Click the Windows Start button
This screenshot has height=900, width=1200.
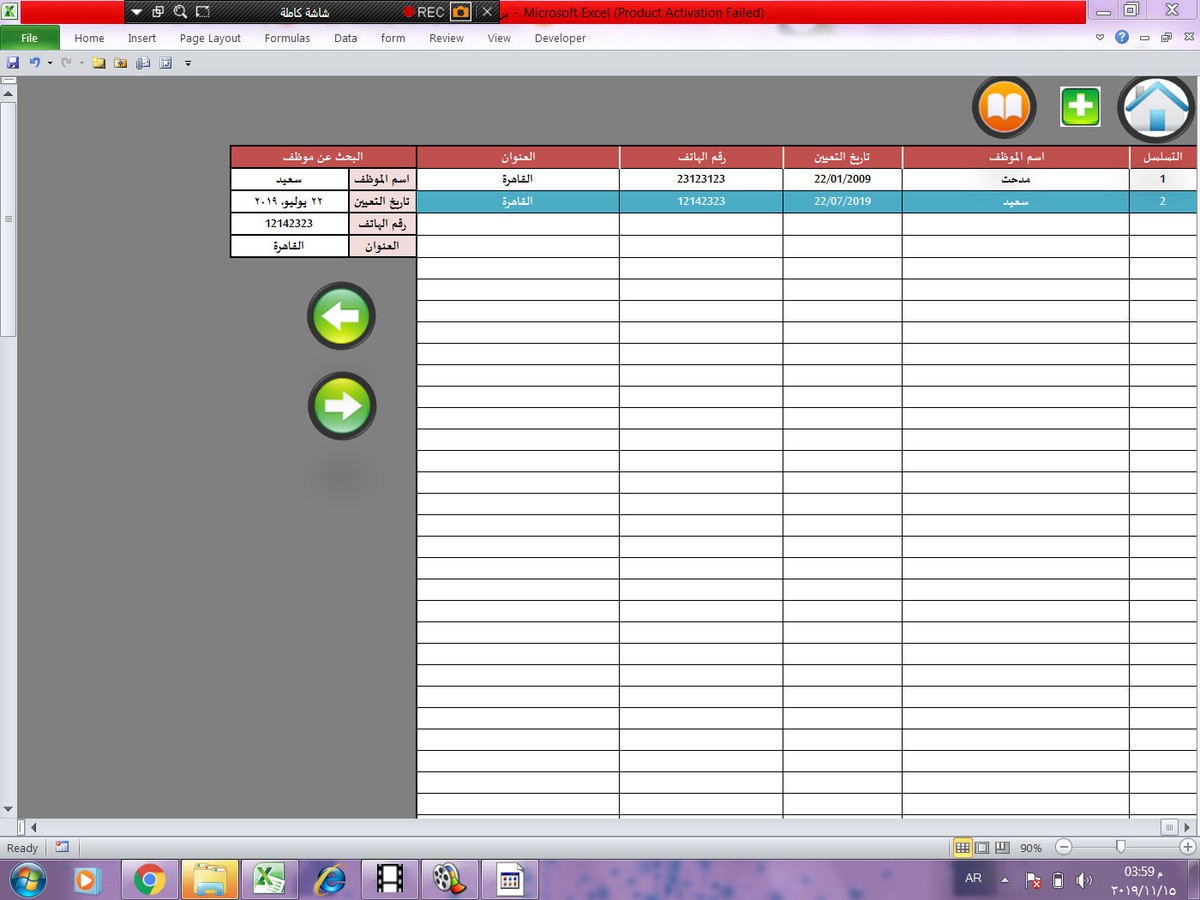point(27,880)
